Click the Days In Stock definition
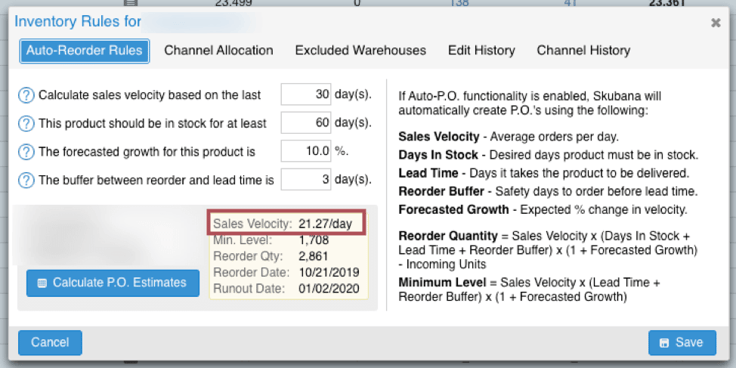Image resolution: width=736 pixels, height=368 pixels. click(548, 155)
